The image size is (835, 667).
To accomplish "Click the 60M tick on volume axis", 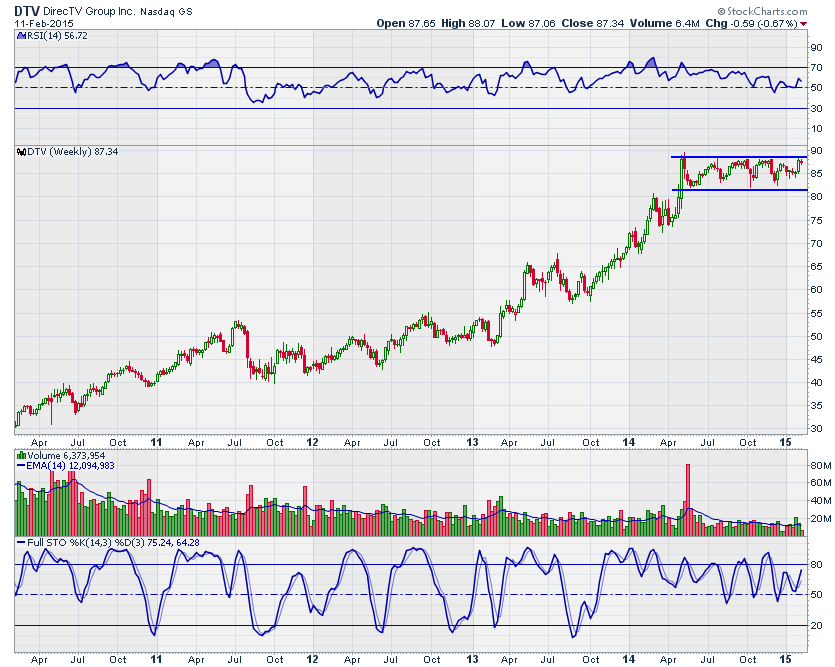I will pyautogui.click(x=821, y=483).
